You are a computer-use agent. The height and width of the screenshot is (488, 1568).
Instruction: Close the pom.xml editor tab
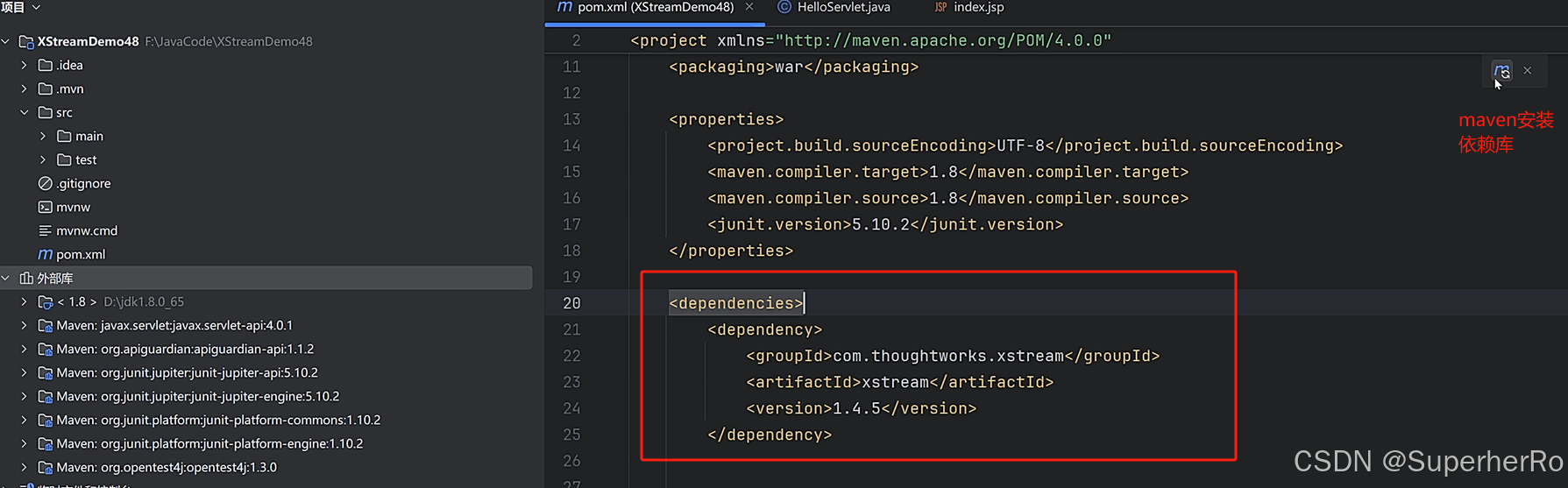coord(749,7)
